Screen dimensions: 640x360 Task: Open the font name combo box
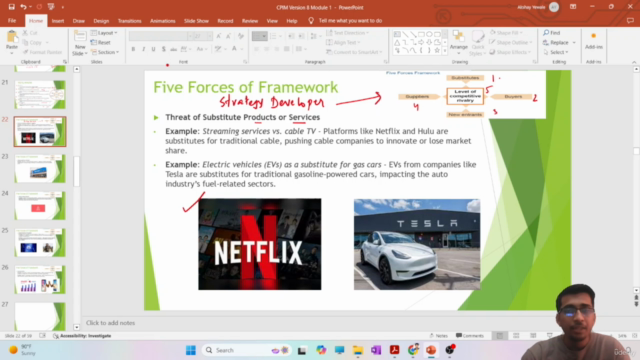(x=160, y=36)
